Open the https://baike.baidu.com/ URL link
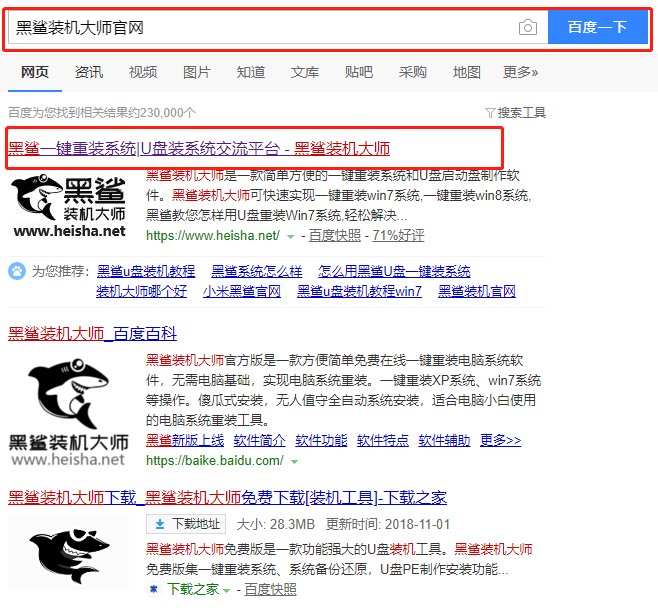658x611 pixels. (214, 461)
